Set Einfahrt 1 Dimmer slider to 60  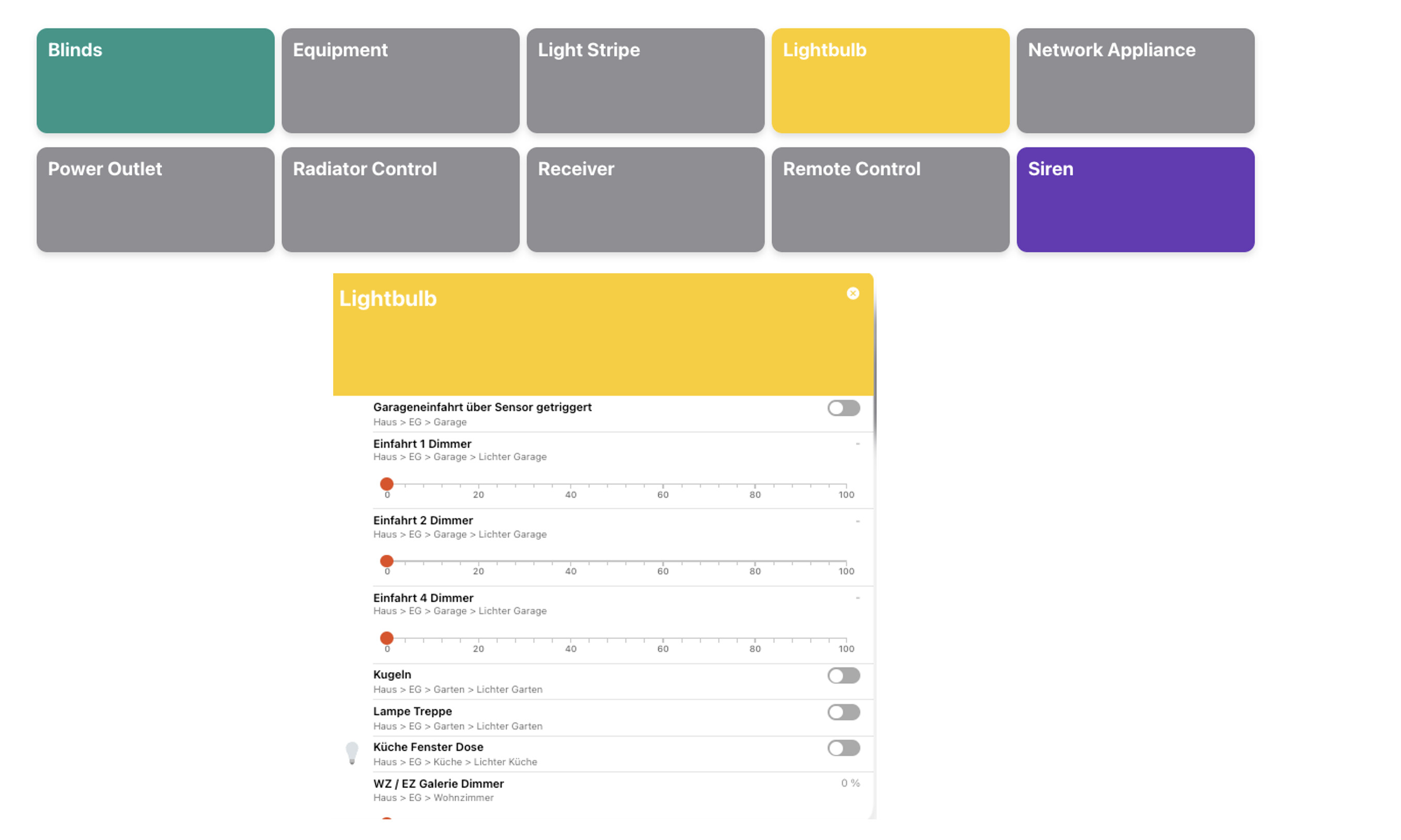tap(662, 485)
